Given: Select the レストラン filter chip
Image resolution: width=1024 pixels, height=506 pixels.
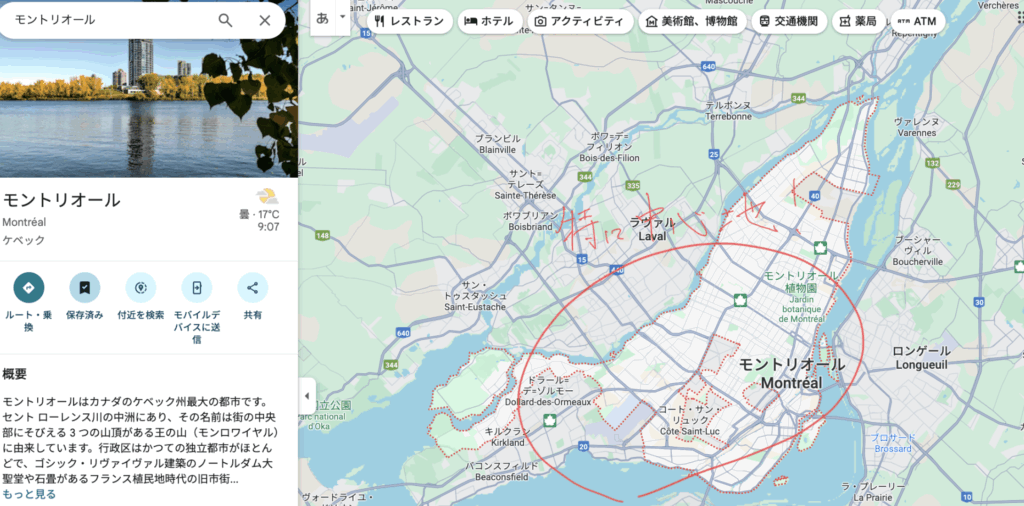Looking at the screenshot, I should [409, 21].
